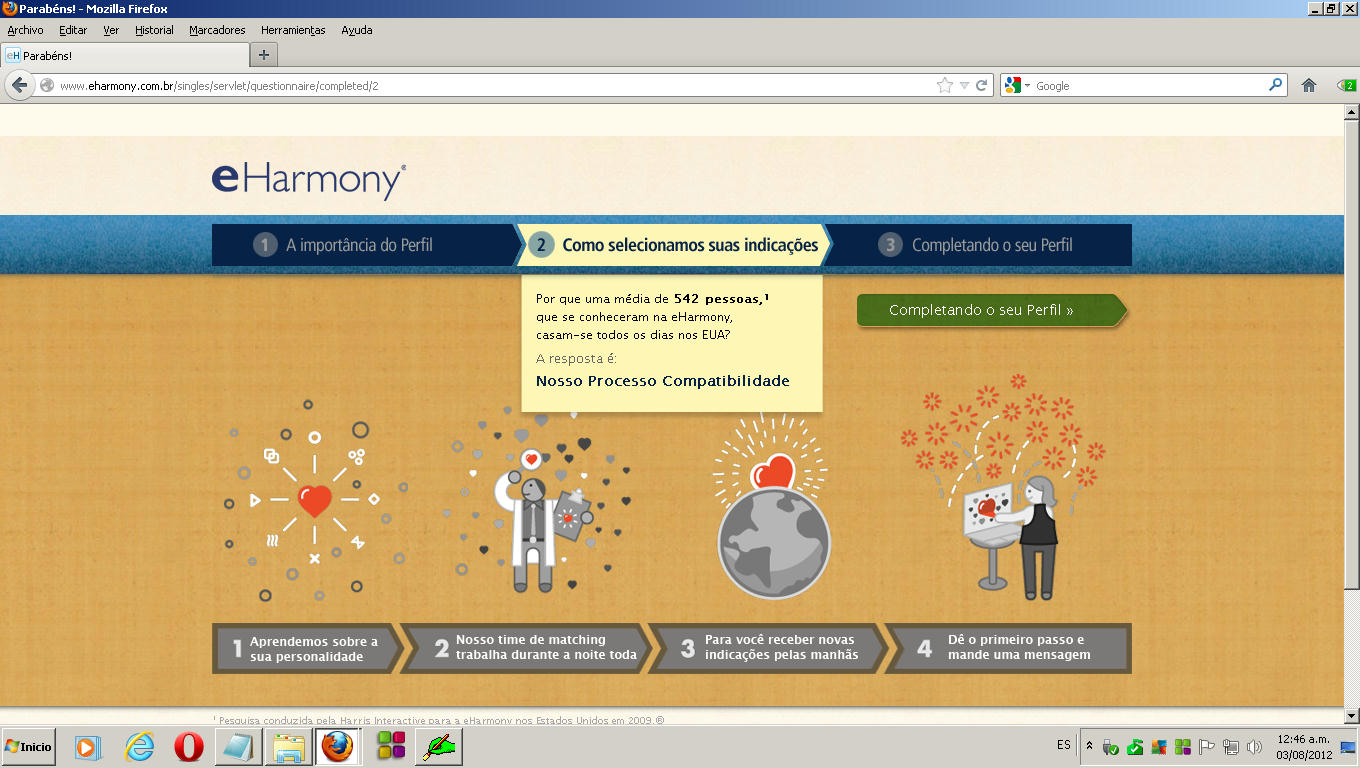Click the green squares tray icon
The width and height of the screenshot is (1360, 768).
[x=1183, y=747]
